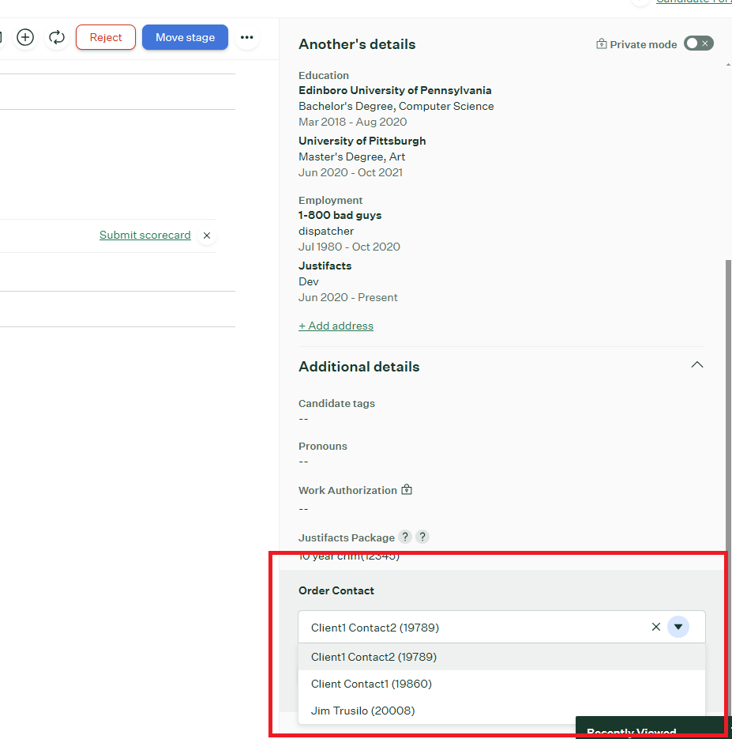Select Client1 Contact2 (19789) option
The height and width of the screenshot is (739, 732).
pos(502,657)
